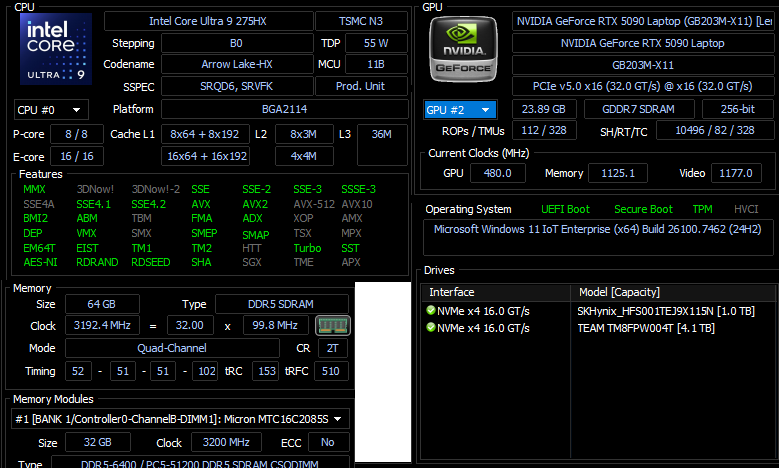The image size is (779, 468).
Task: Click the AES-NI feature label
Action: 40,262
